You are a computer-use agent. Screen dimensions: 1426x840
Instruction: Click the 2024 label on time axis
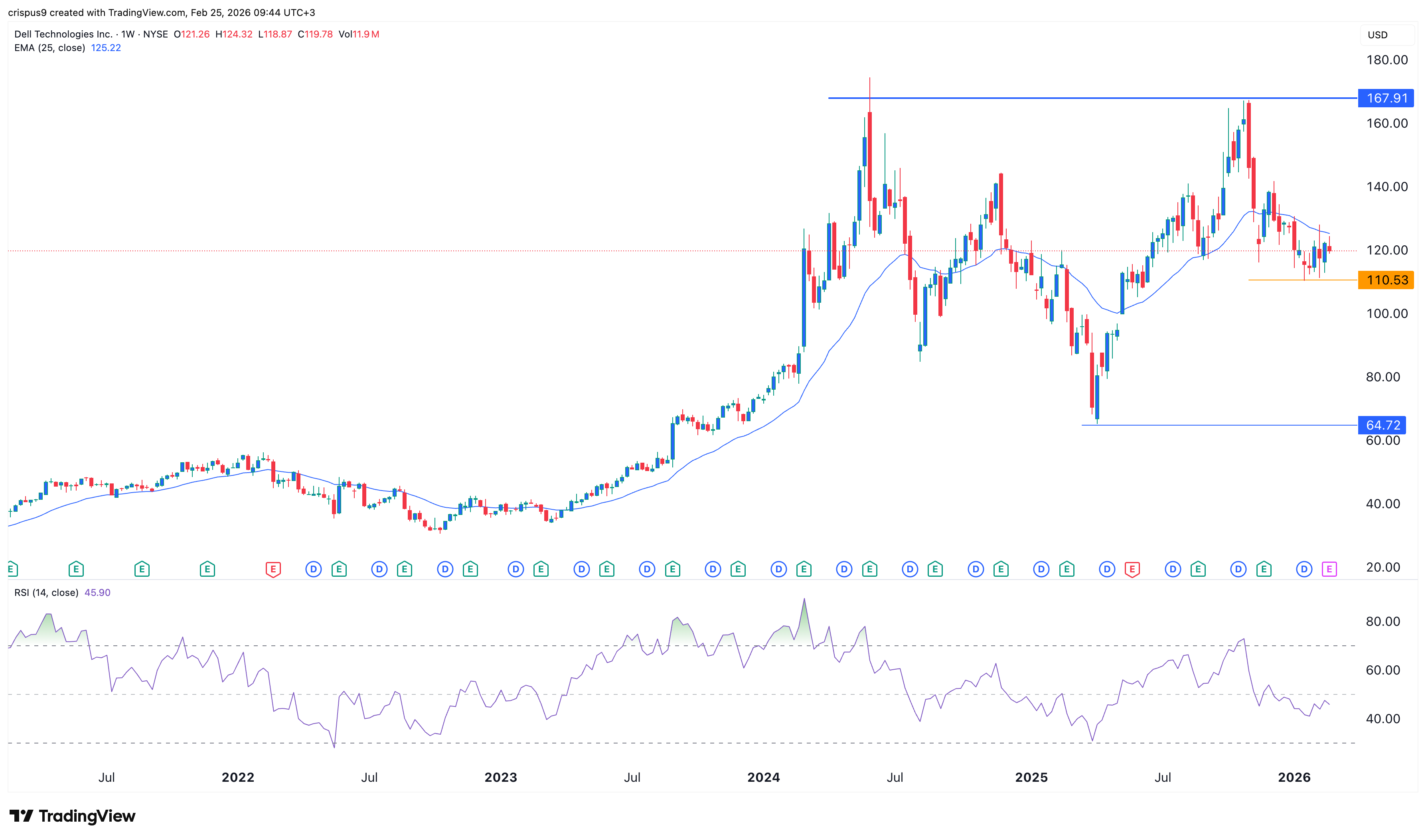point(763,777)
